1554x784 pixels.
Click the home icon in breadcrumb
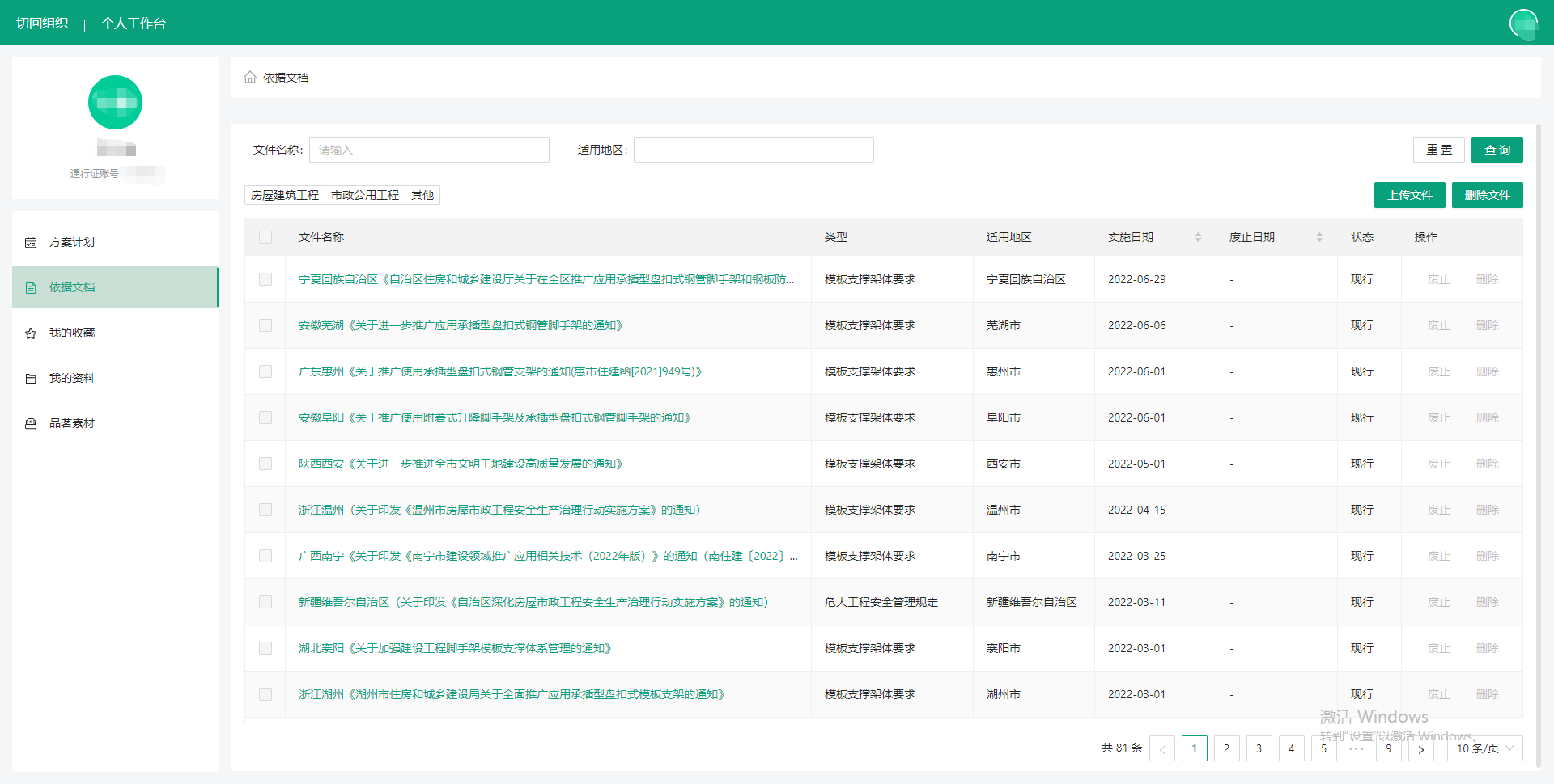point(250,78)
